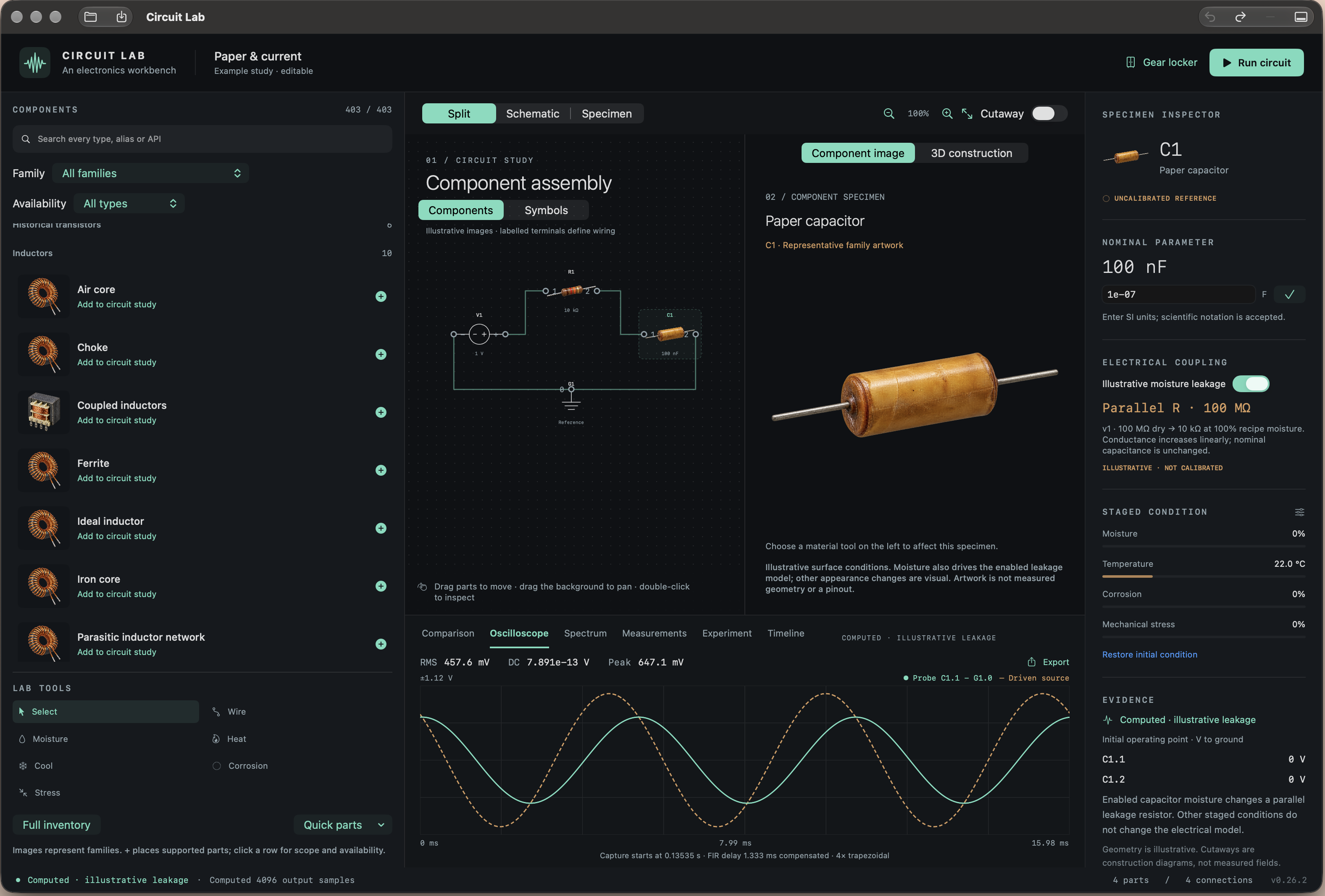The image size is (1325, 896).
Task: Confirm nominal parameter with checkmark icon
Action: 1290,294
